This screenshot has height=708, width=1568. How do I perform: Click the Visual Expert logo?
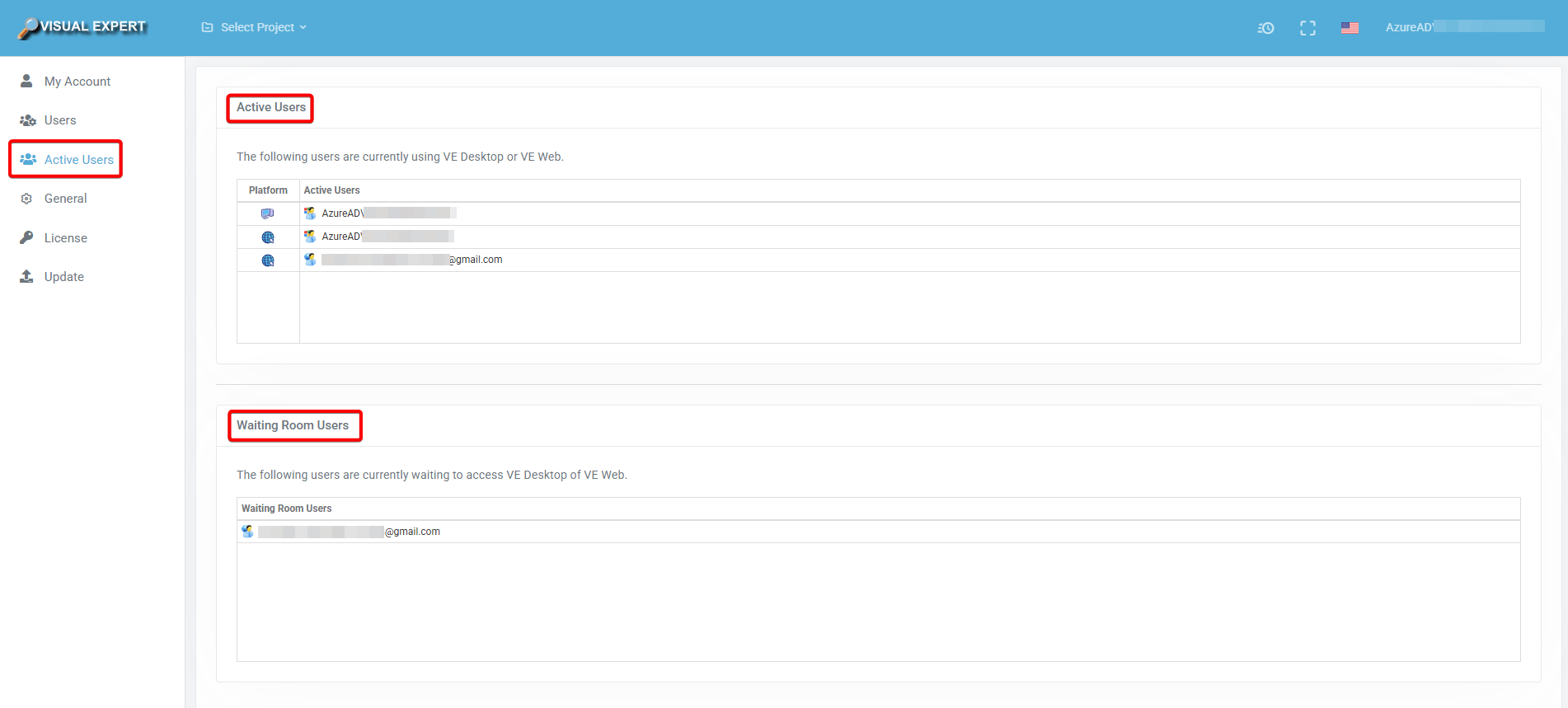pyautogui.click(x=82, y=27)
